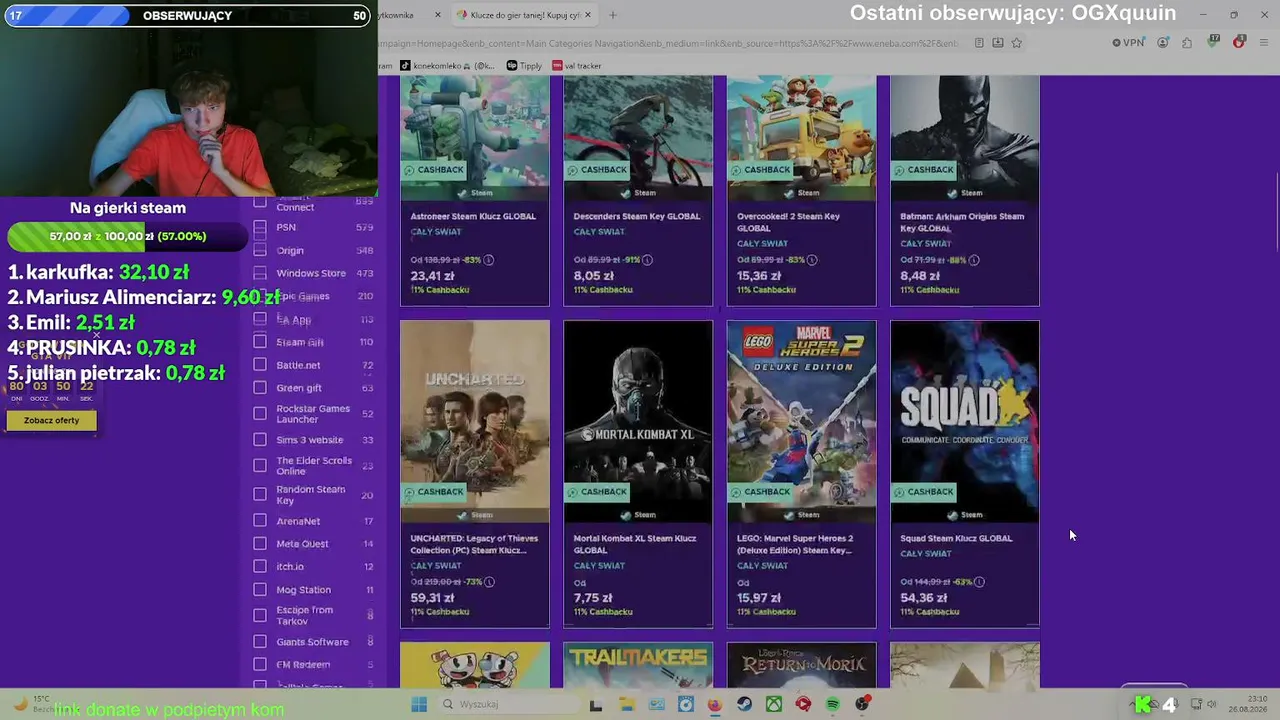Launch Spotify from the taskbar

coord(833,704)
